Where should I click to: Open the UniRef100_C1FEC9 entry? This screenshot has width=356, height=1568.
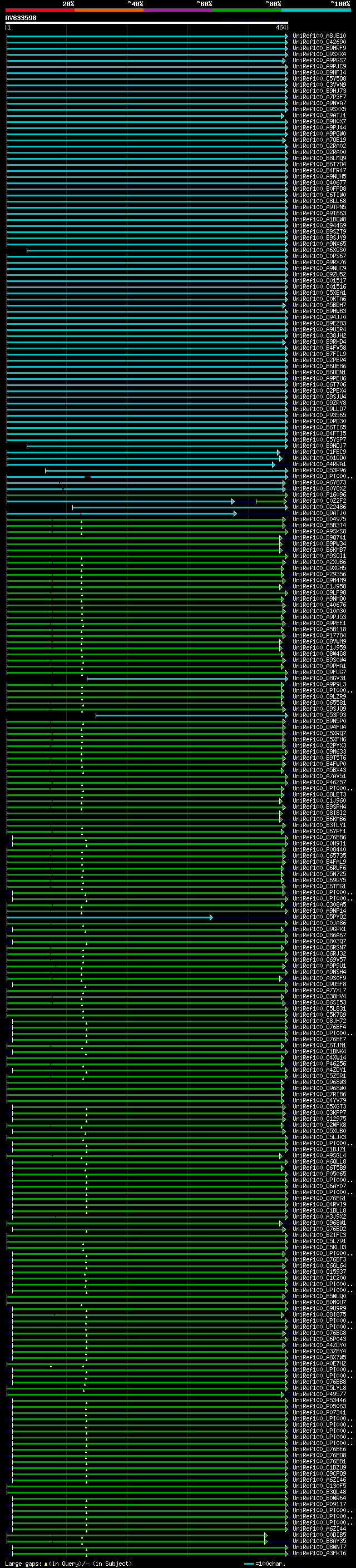click(x=319, y=452)
